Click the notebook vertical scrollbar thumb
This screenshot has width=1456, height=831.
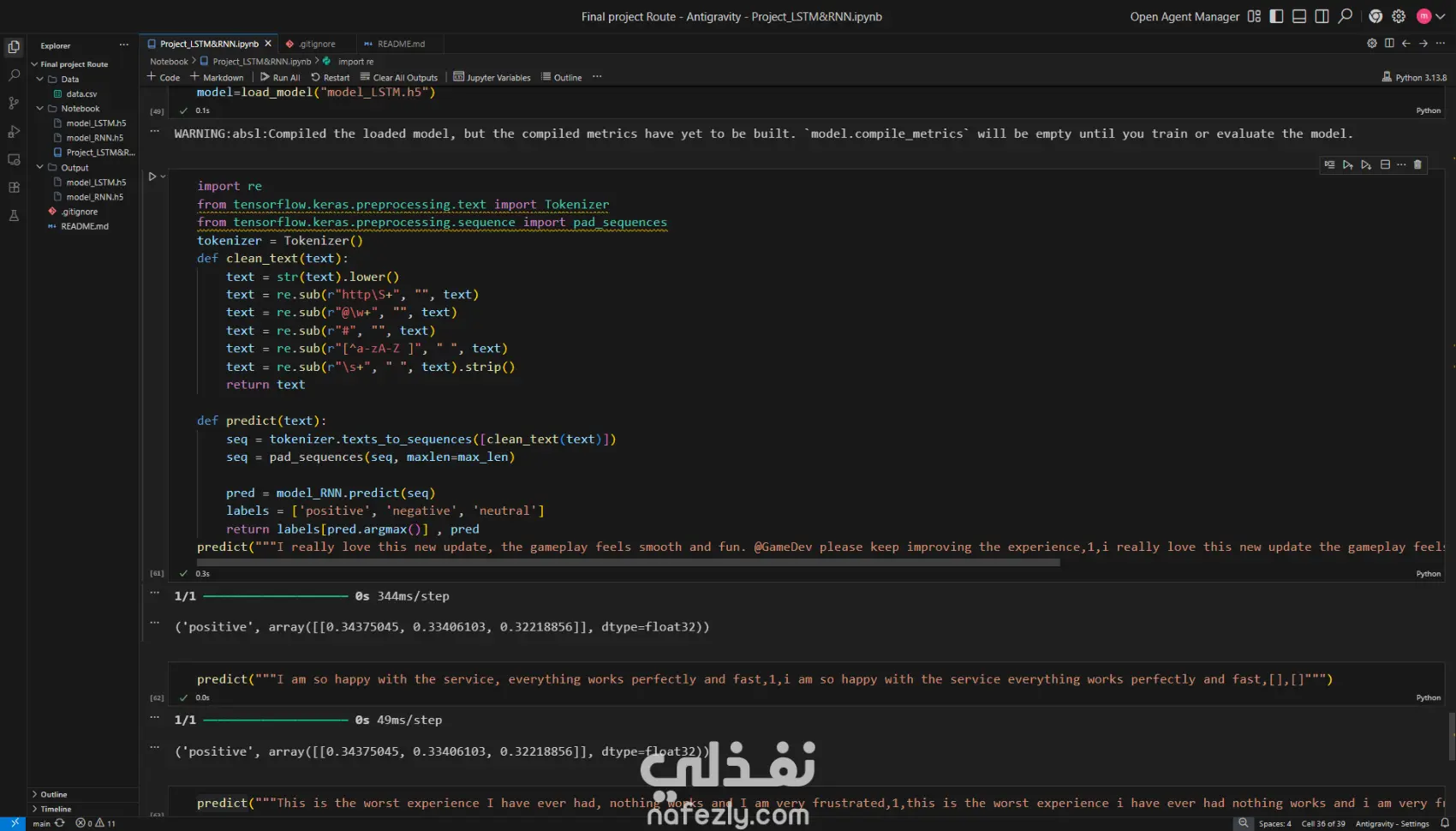[x=1452, y=737]
